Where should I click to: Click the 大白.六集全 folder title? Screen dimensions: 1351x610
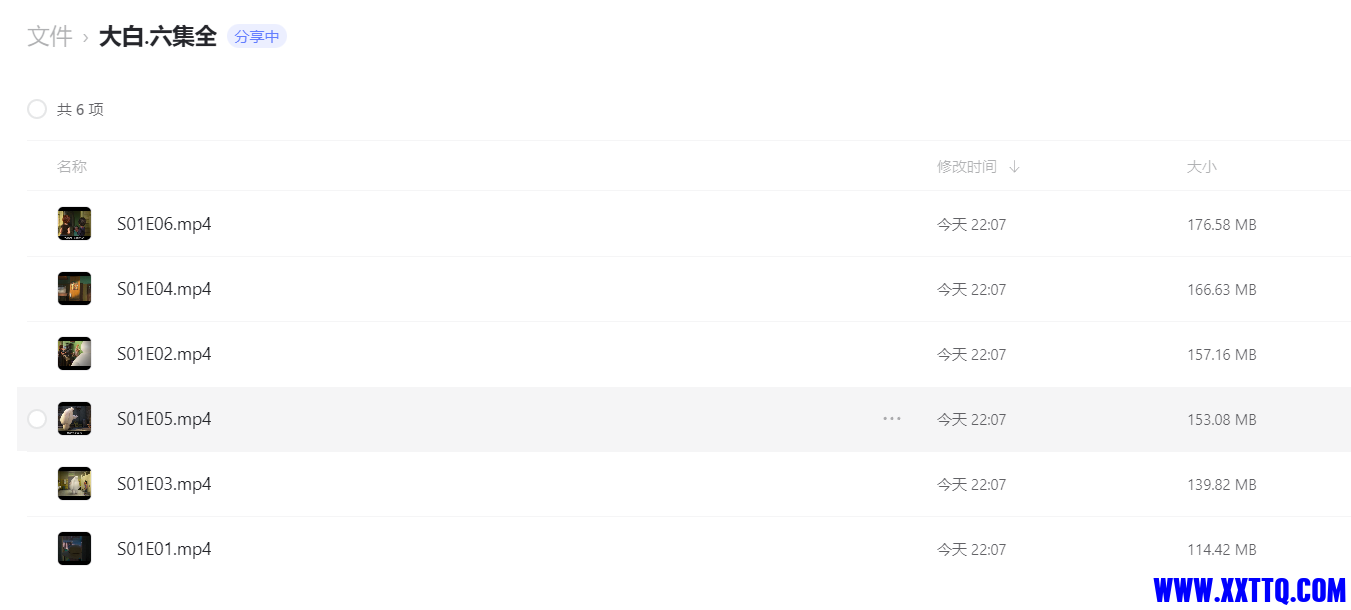coord(158,37)
